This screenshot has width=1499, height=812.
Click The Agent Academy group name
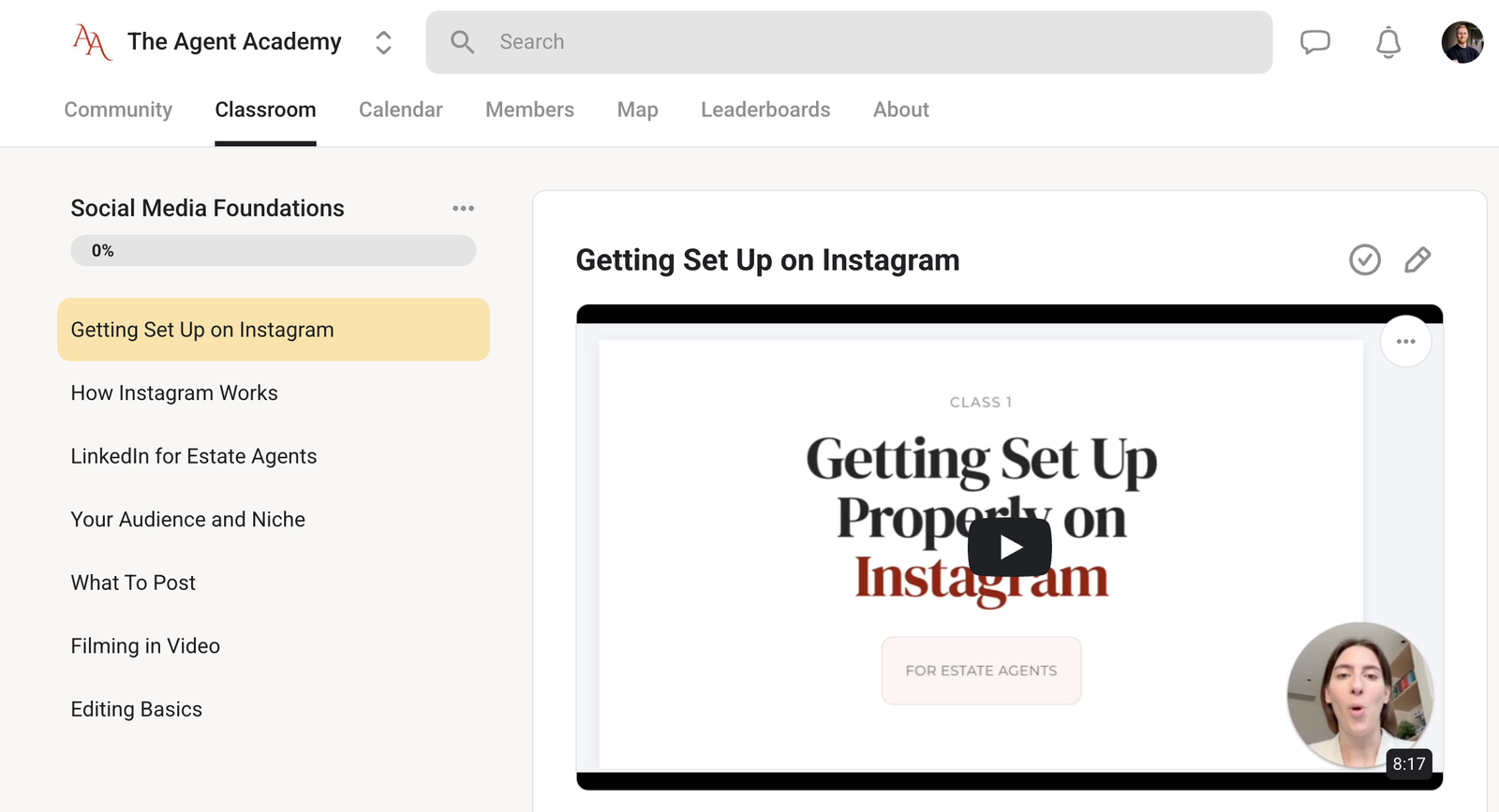click(x=234, y=42)
